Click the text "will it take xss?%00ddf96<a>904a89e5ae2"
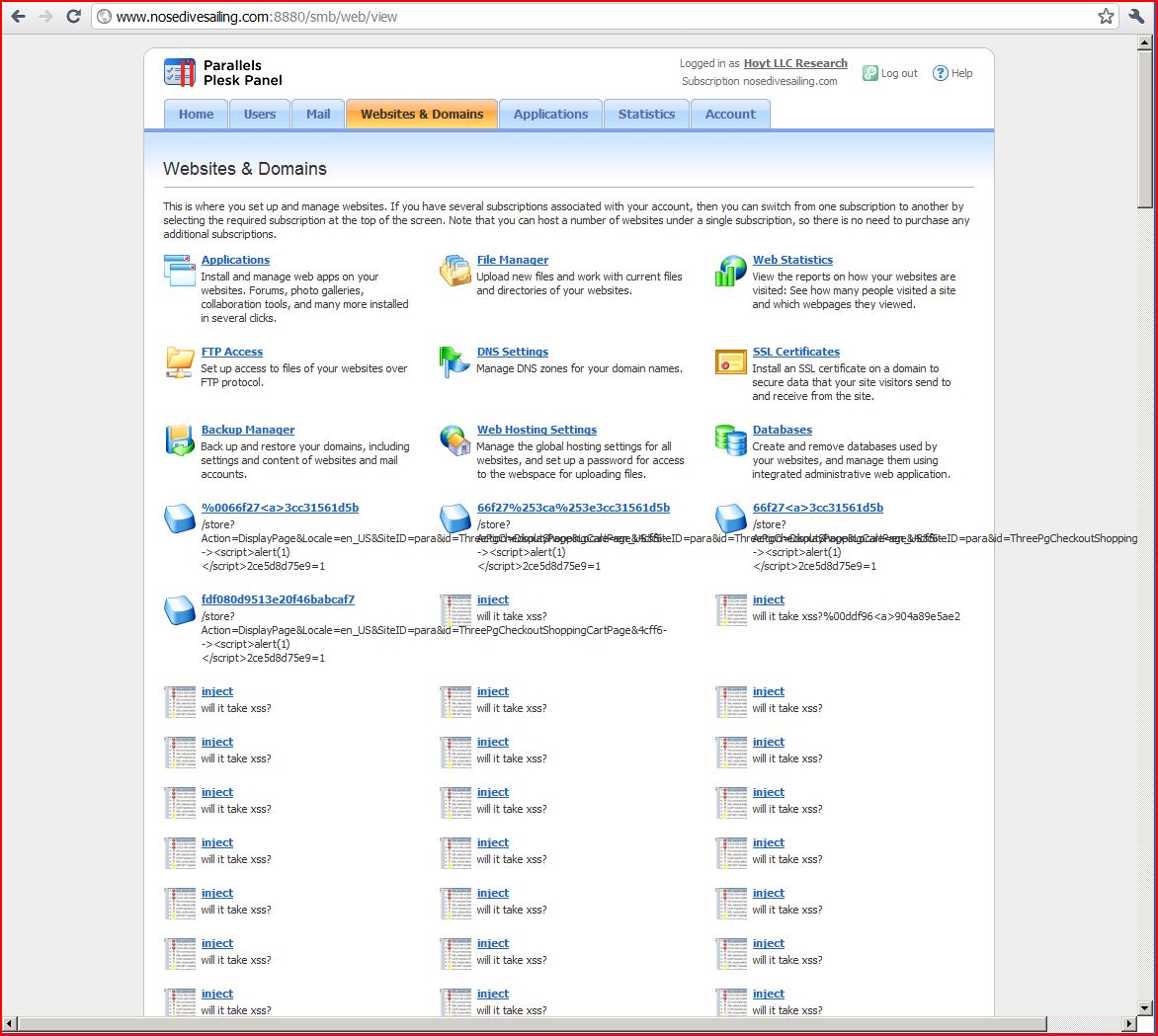Image resolution: width=1158 pixels, height=1036 pixels. [856, 616]
